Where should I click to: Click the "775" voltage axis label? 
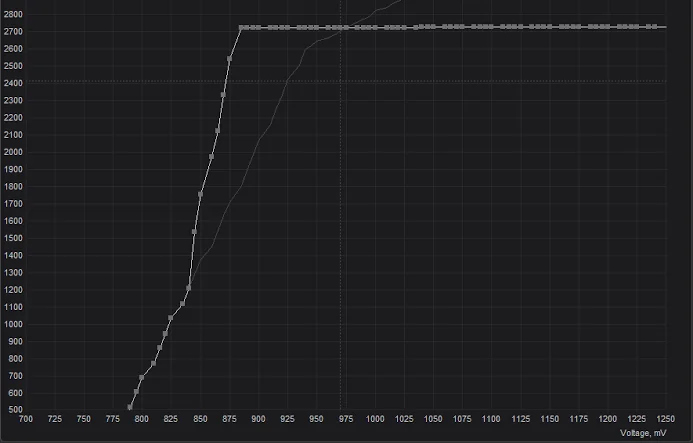(113, 419)
